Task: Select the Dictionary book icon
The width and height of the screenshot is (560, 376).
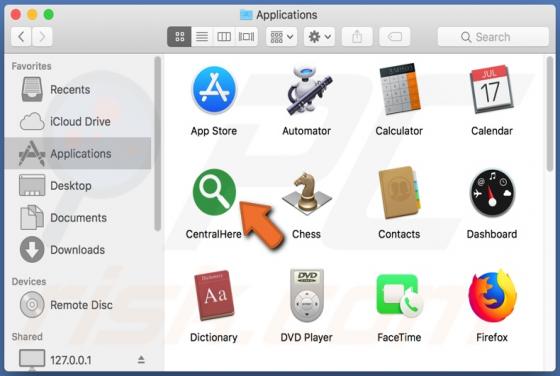Action: (214, 295)
